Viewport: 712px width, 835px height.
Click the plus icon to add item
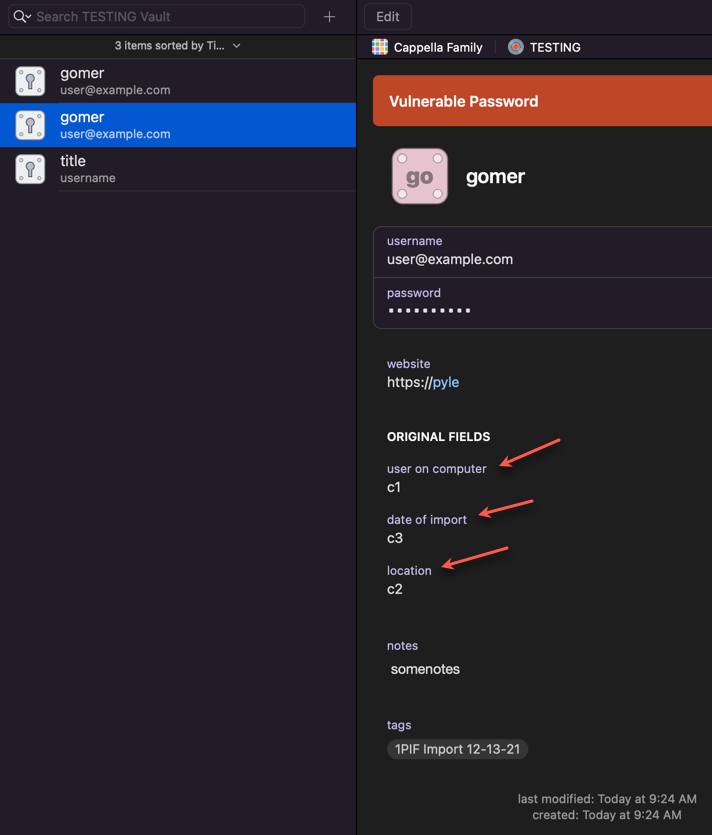329,16
